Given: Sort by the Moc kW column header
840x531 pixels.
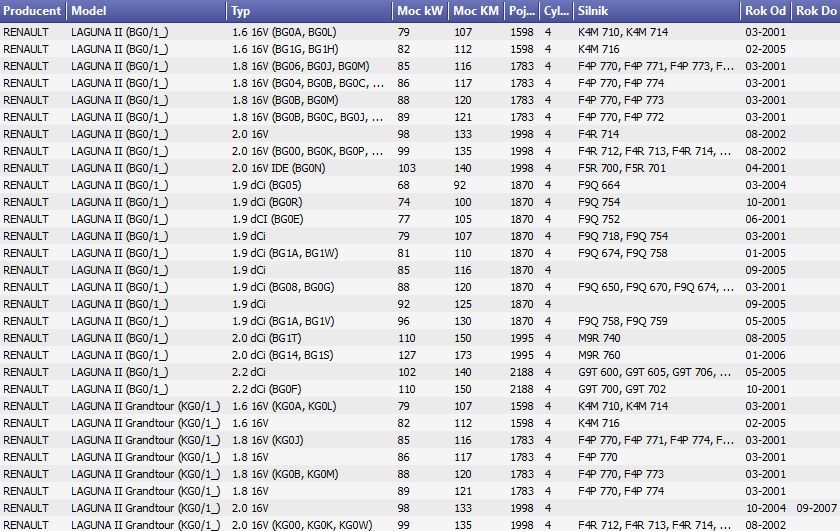Looking at the screenshot, I should (420, 11).
